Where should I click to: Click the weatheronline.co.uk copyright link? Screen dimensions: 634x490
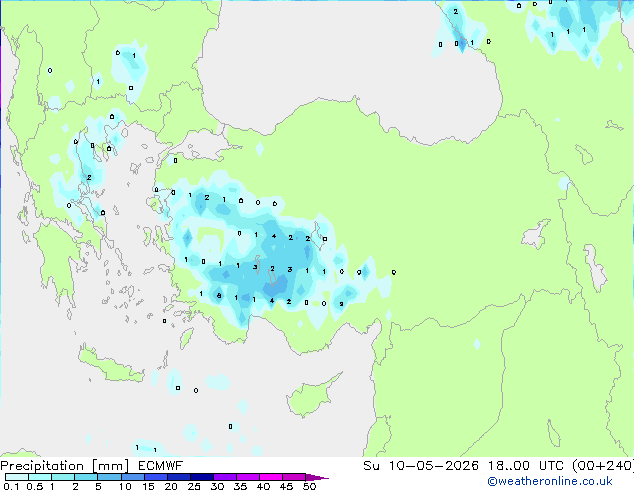(x=549, y=481)
